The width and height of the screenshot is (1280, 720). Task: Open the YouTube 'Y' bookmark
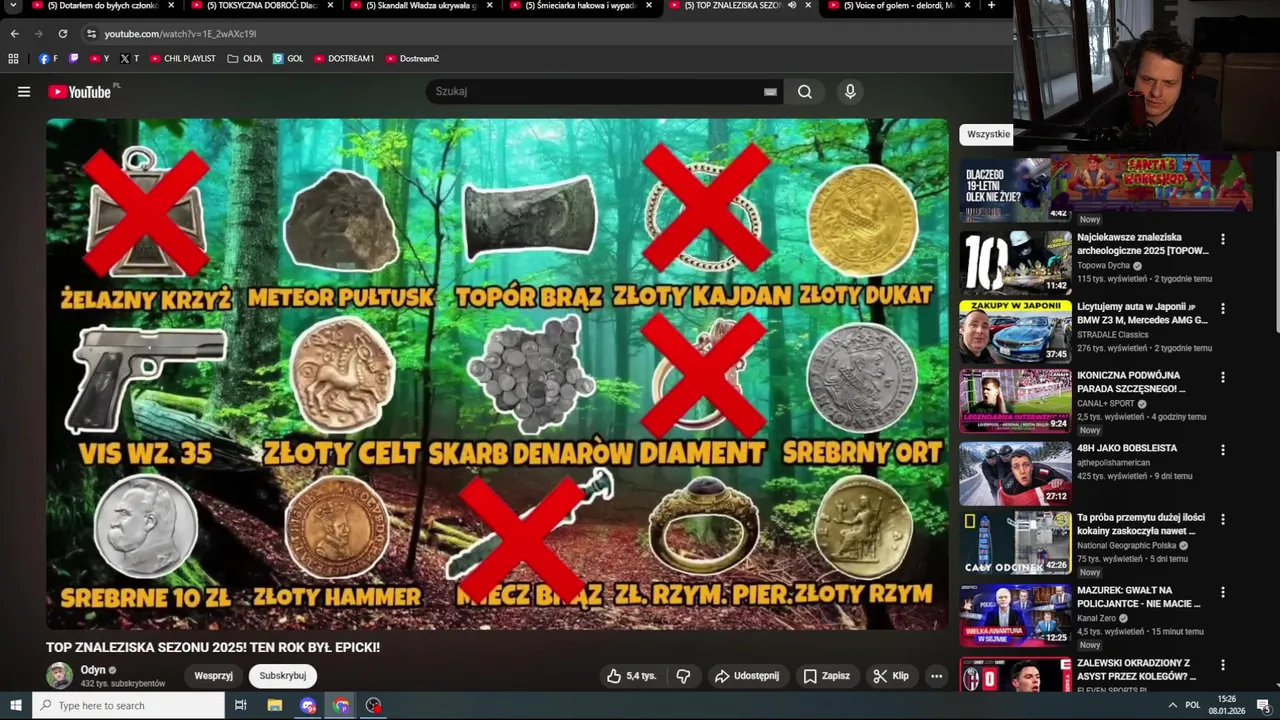tap(99, 58)
